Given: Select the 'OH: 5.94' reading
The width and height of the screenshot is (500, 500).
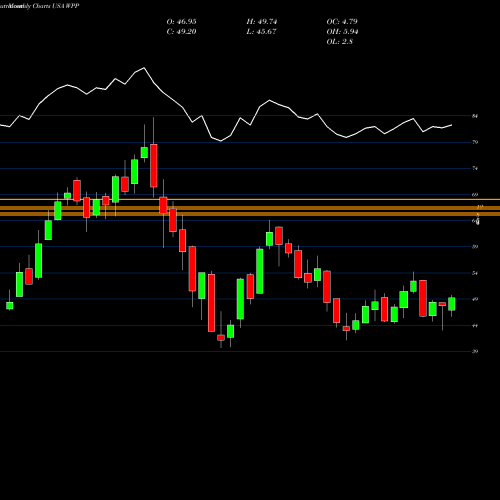Looking at the screenshot, I should point(342,32).
